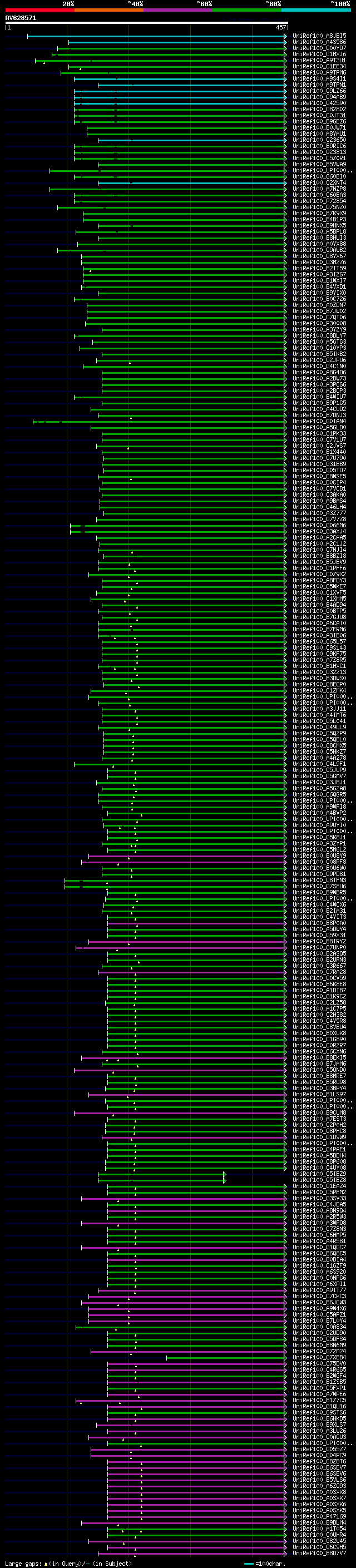
Task: Open the UniRef100_A8JBI5 hit label
Action: 319,36
